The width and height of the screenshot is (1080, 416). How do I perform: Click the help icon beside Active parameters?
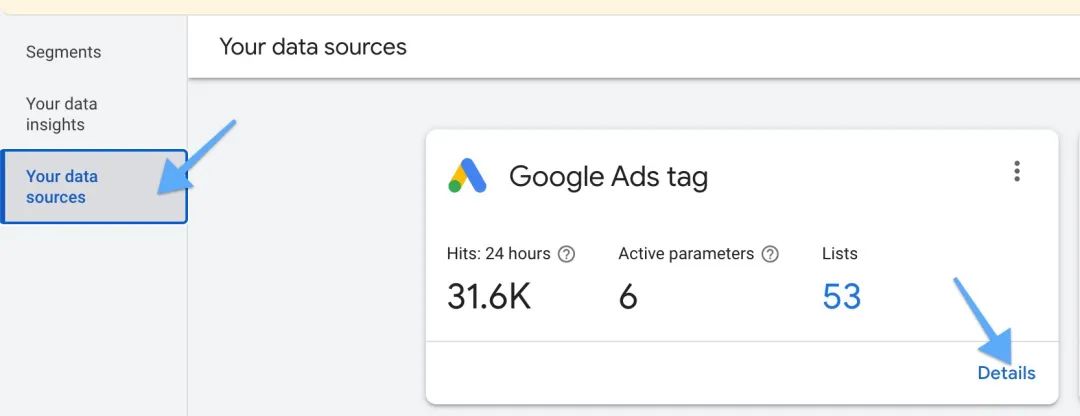pyautogui.click(x=770, y=254)
